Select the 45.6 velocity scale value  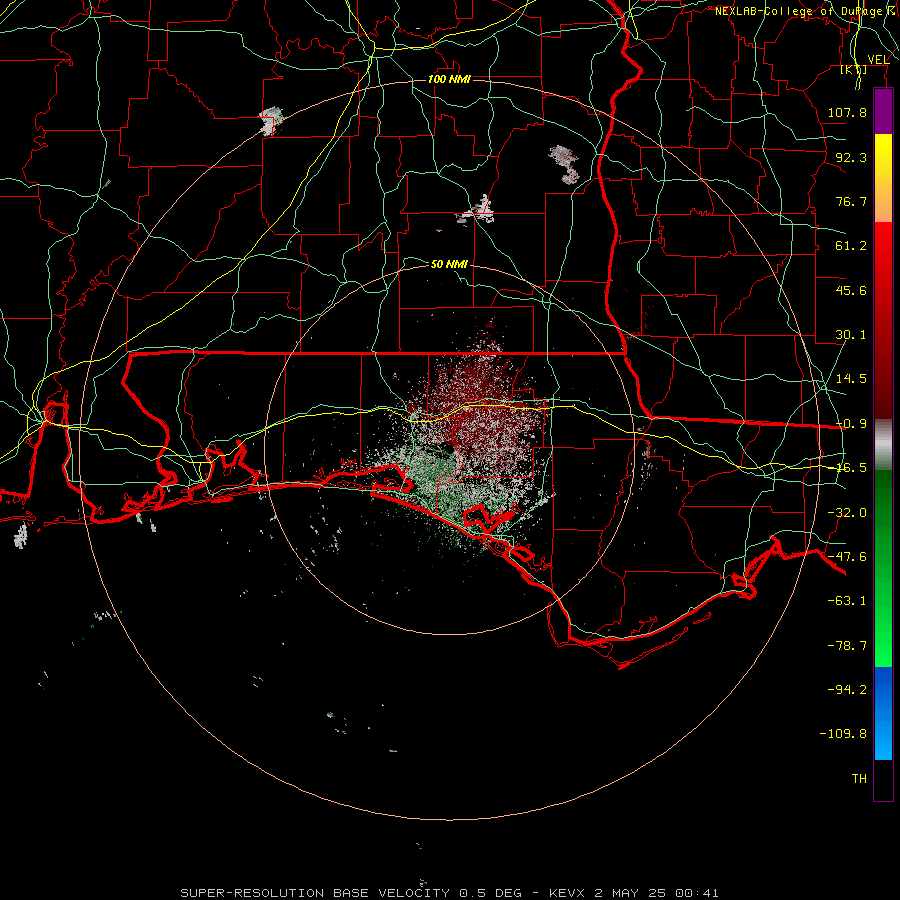point(851,290)
